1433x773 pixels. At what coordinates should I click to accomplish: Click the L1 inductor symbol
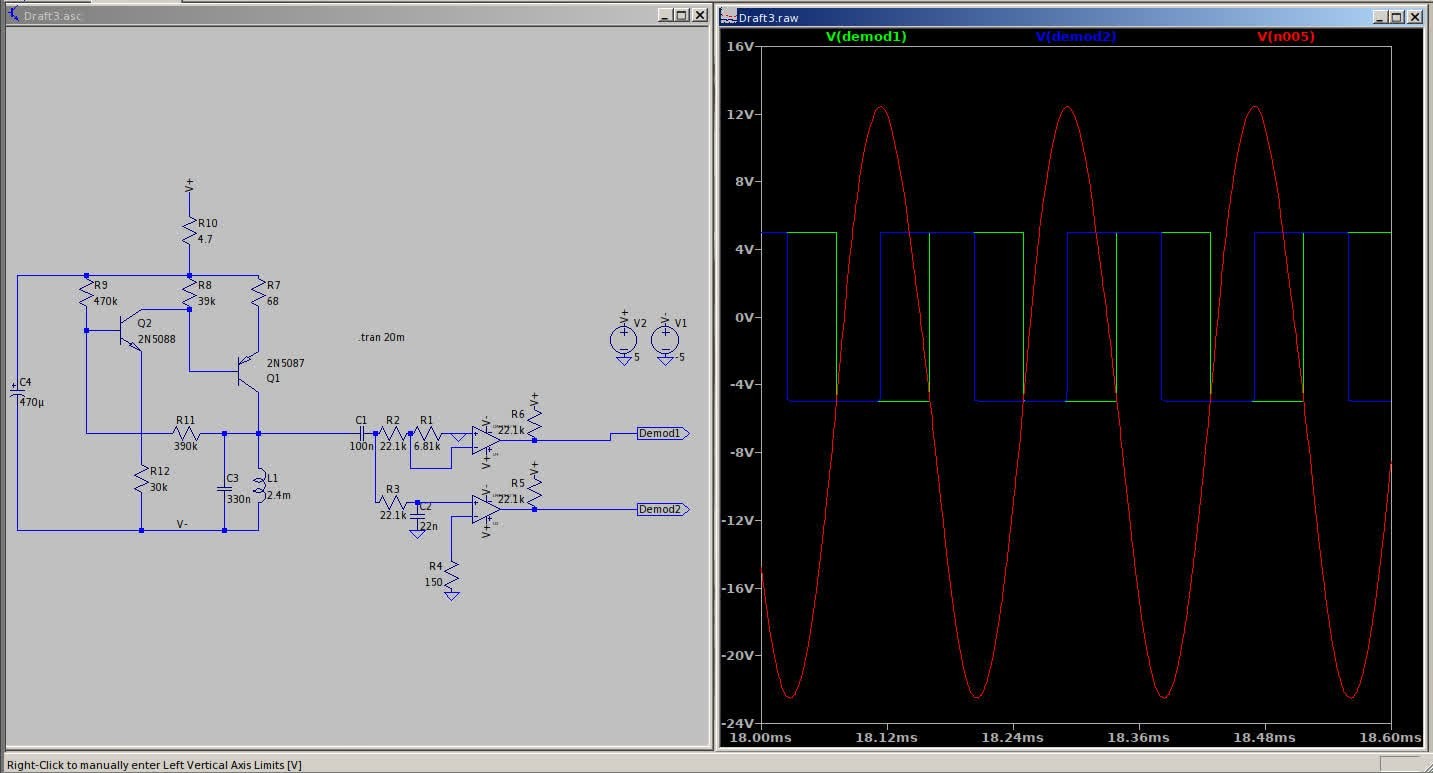[x=259, y=486]
